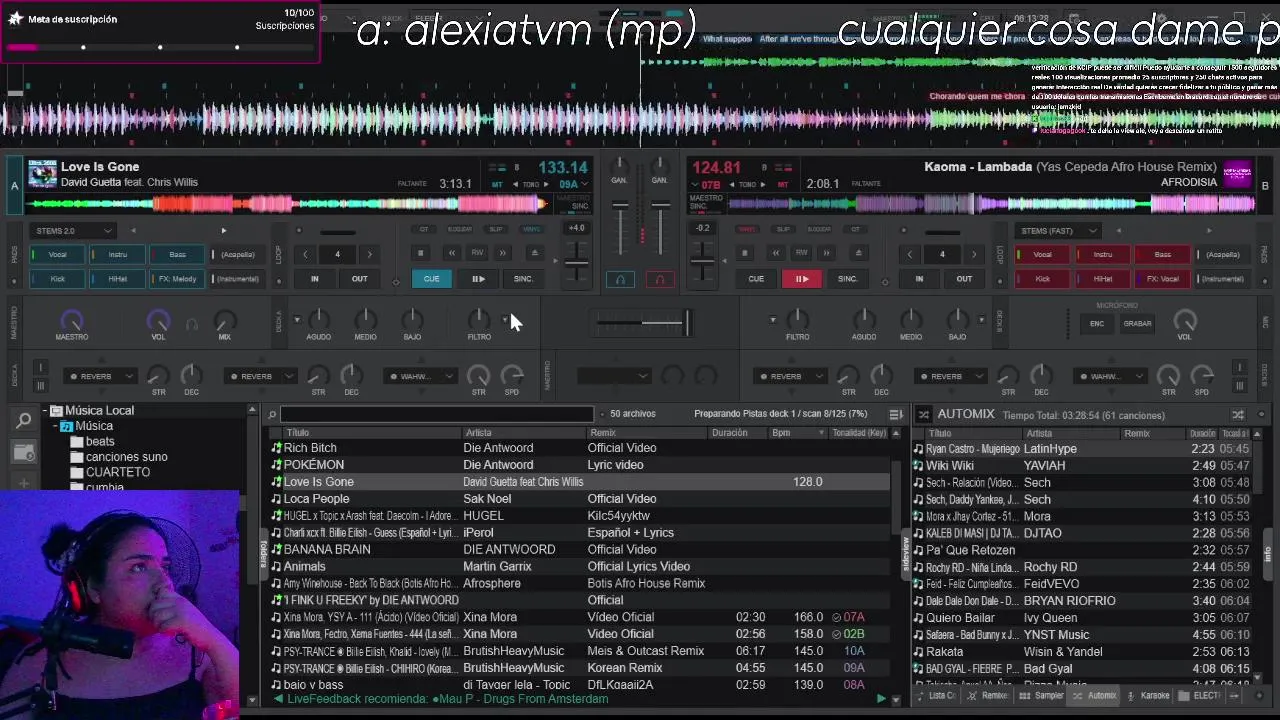Toggle SLIP mode on deck B
Viewport: 1280px width, 720px height.
coord(783,229)
